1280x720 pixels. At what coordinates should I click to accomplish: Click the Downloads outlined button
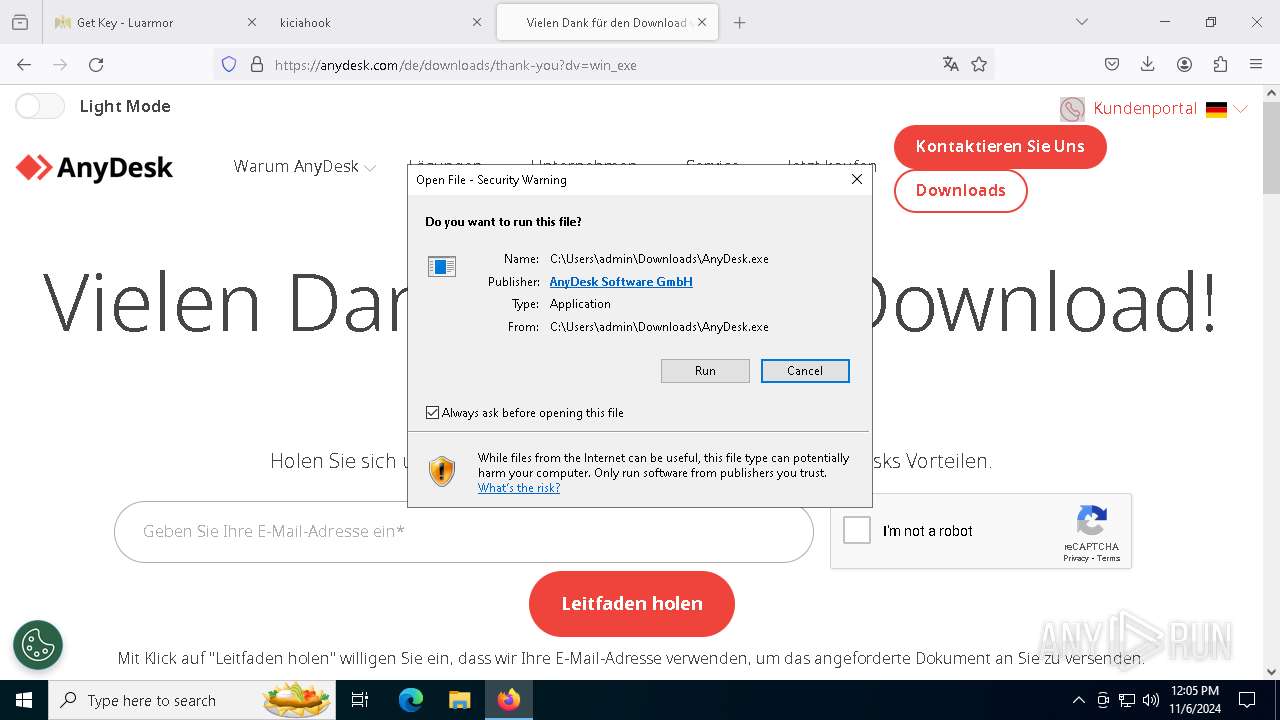pos(960,190)
